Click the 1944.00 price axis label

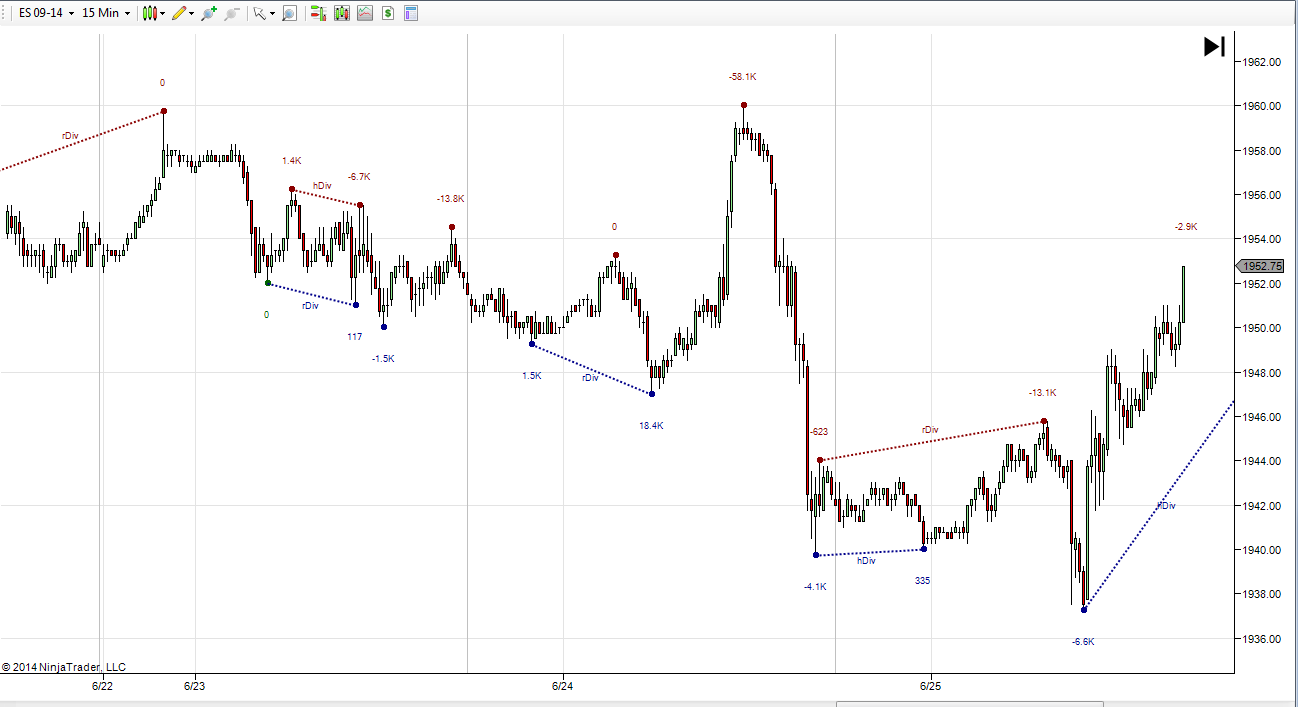1260,461
